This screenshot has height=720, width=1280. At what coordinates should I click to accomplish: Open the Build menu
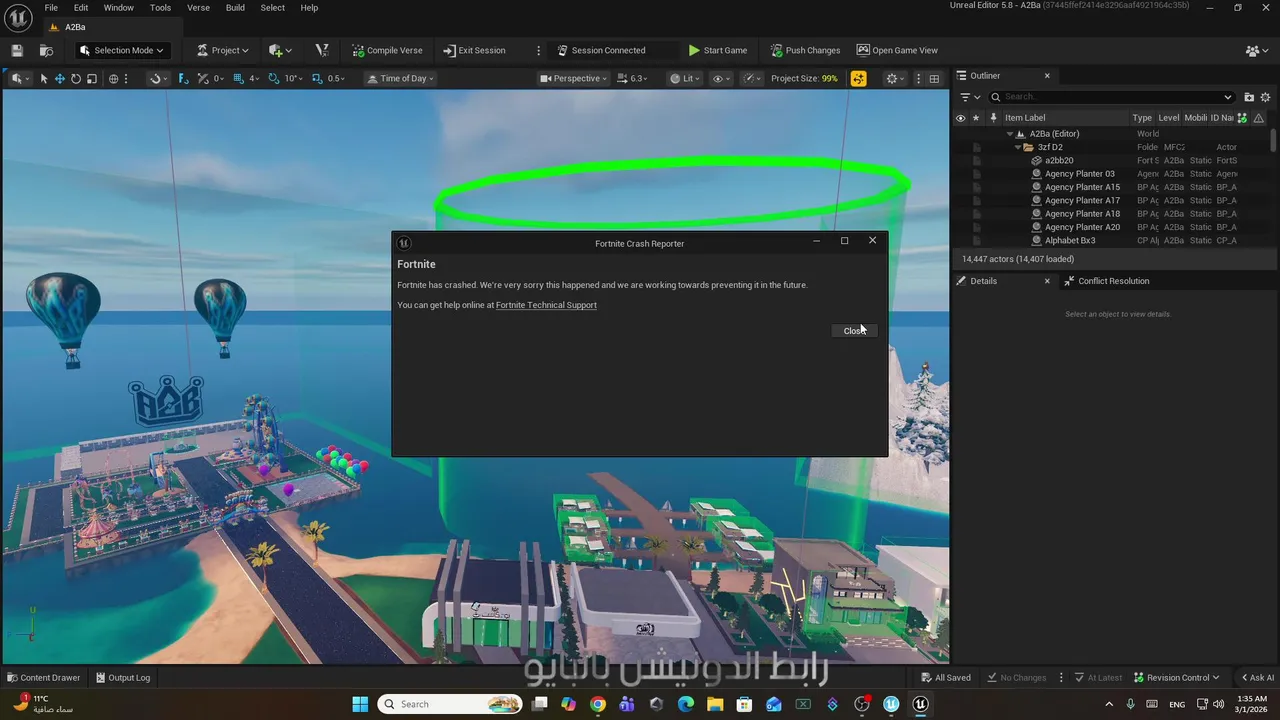[235, 8]
